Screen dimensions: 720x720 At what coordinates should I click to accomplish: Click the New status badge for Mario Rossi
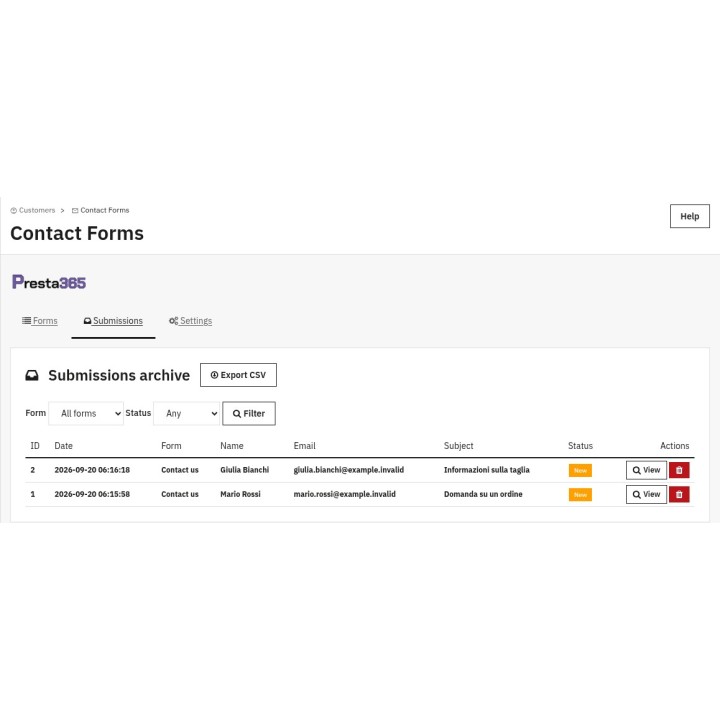point(580,495)
